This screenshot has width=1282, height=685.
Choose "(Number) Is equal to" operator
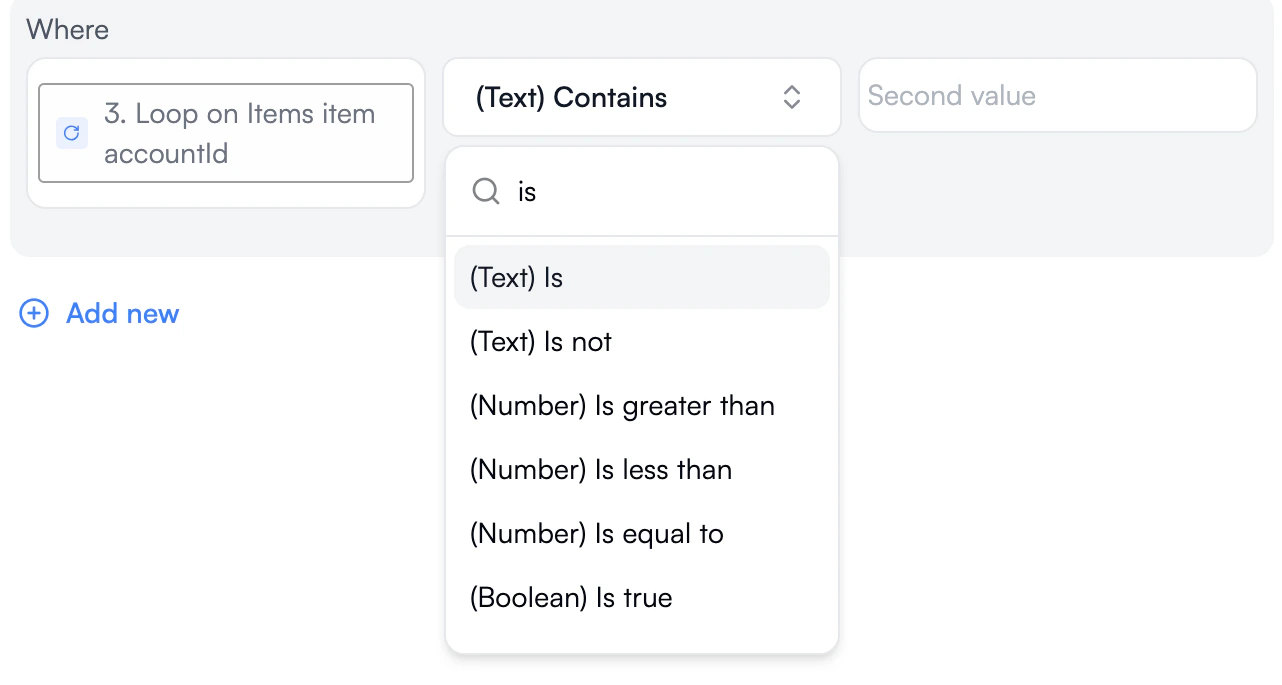597,534
